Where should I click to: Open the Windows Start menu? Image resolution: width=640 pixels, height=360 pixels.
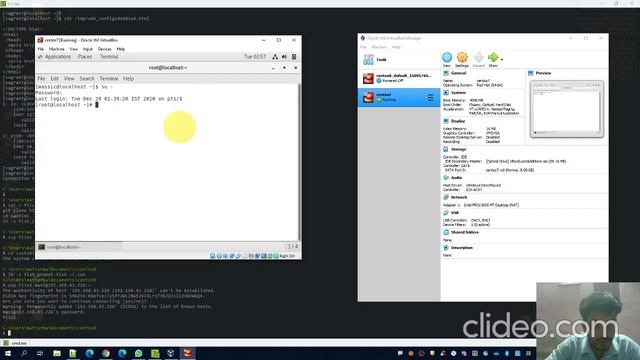click(8, 353)
